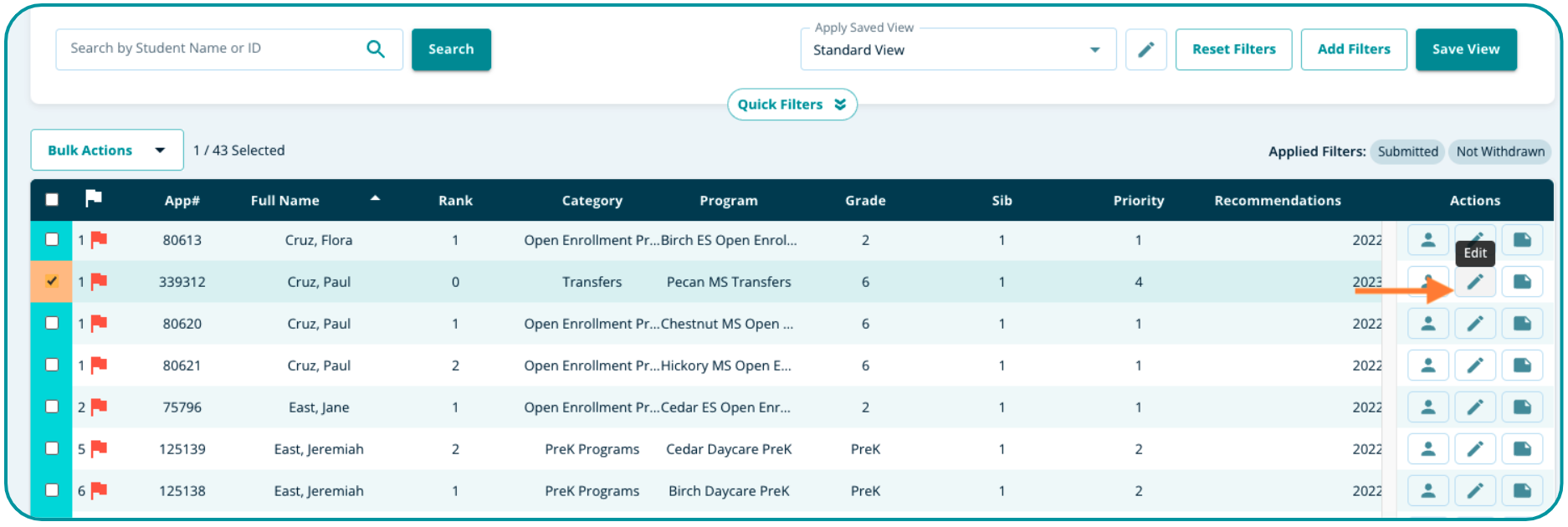1568x527 pixels.
Task: Click pencil icon next to Standard View
Action: (x=1145, y=49)
